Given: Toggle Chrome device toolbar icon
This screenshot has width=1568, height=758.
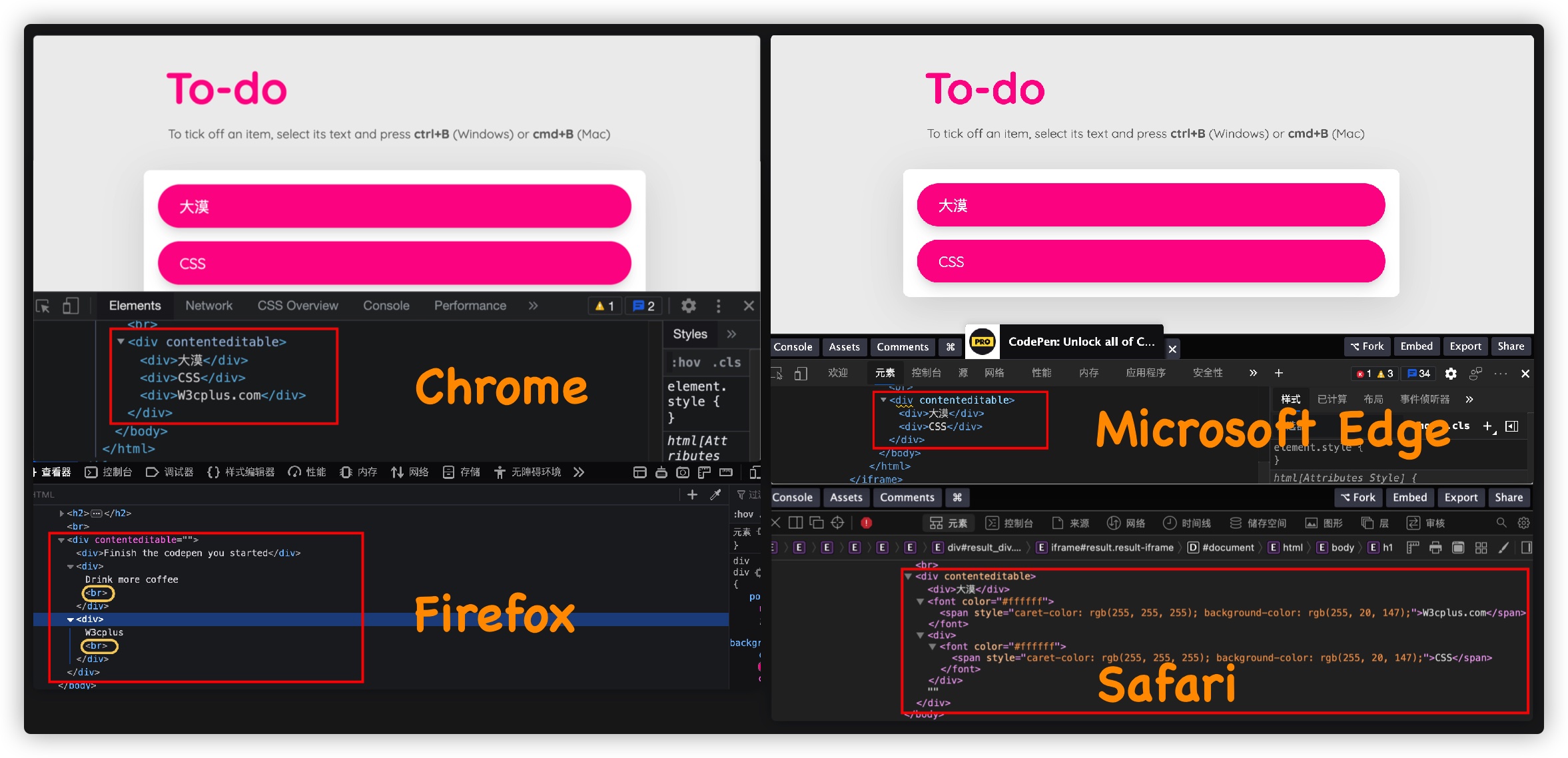Looking at the screenshot, I should (x=71, y=306).
